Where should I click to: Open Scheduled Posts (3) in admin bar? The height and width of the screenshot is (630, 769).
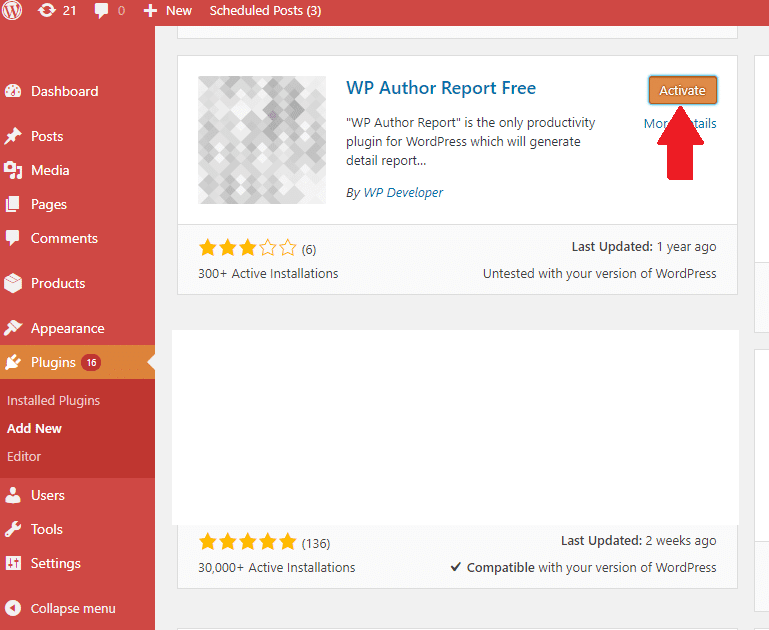point(265,10)
